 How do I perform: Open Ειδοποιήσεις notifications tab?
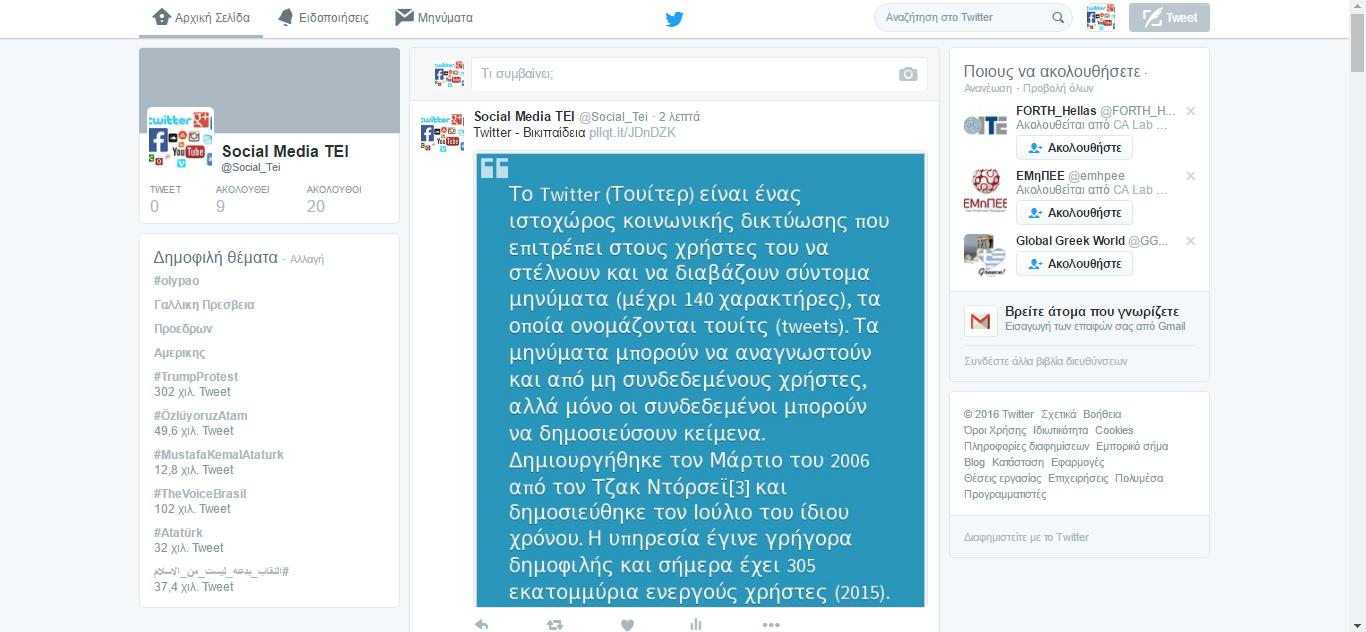click(322, 18)
